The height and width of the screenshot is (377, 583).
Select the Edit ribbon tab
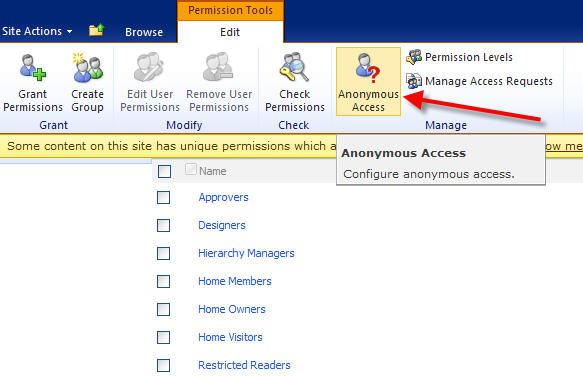point(230,32)
